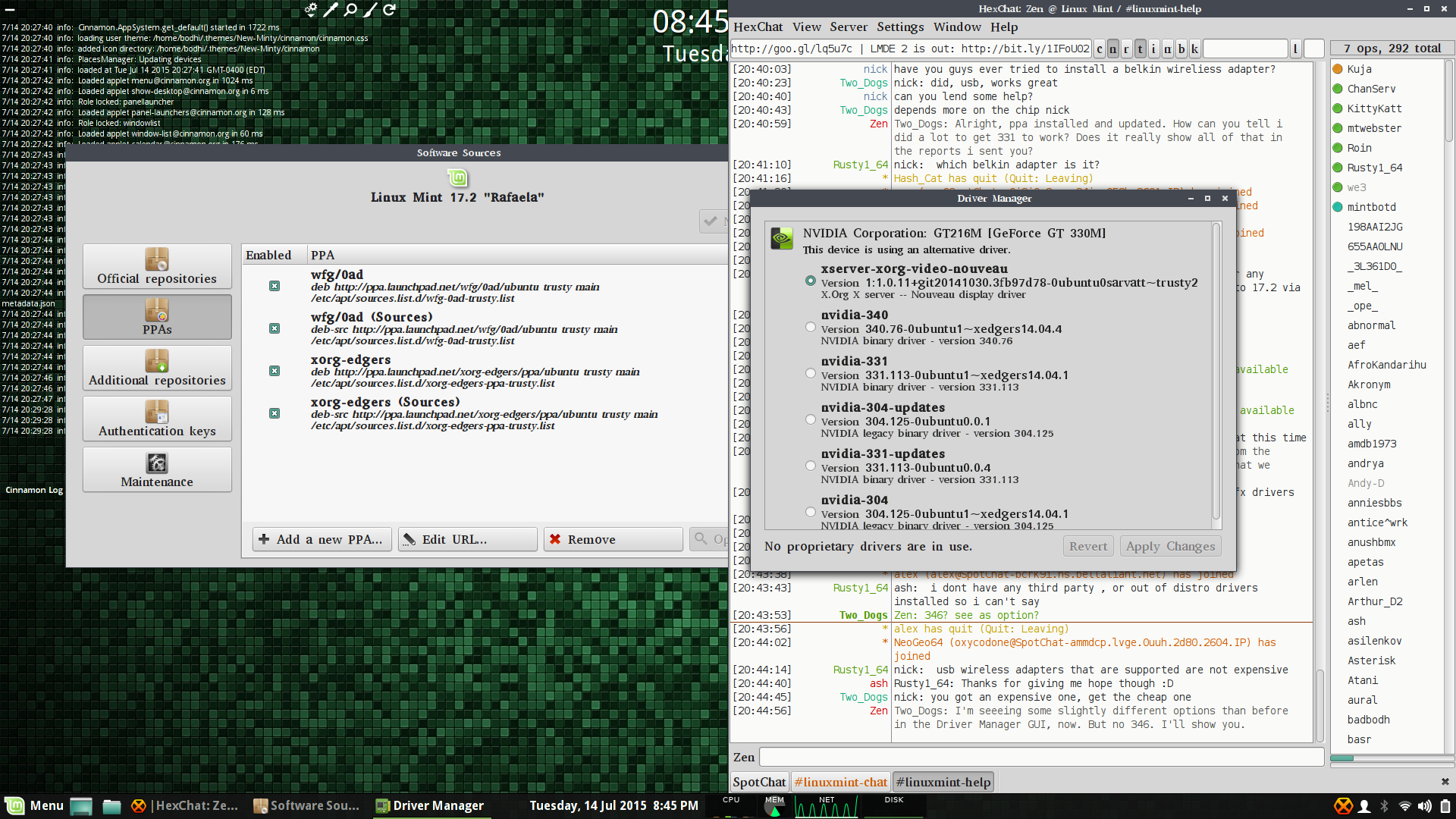This screenshot has height=819, width=1456.
Task: Toggle the xorg-edgers (Sources) enabled checkbox
Action: [x=275, y=413]
